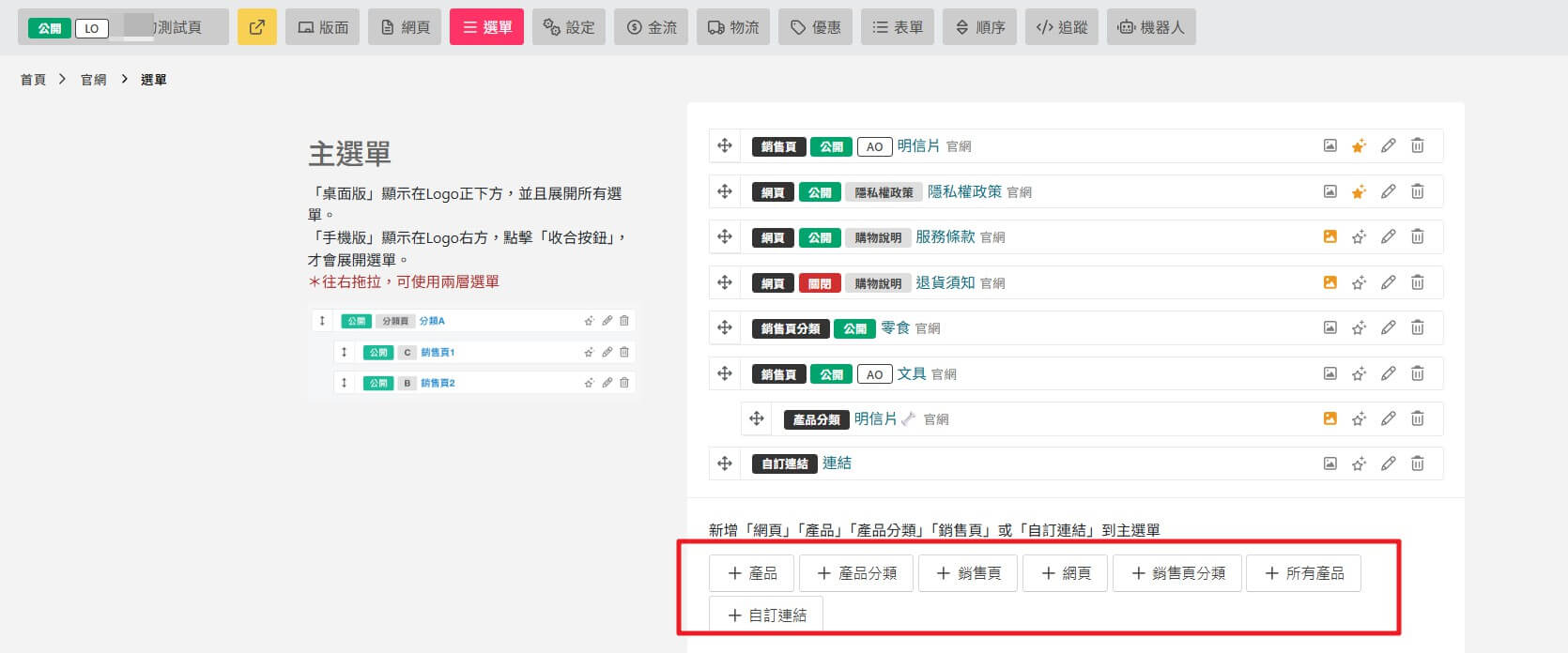
Task: Toggle the star for 隱私權政策 row
Action: 1359,191
